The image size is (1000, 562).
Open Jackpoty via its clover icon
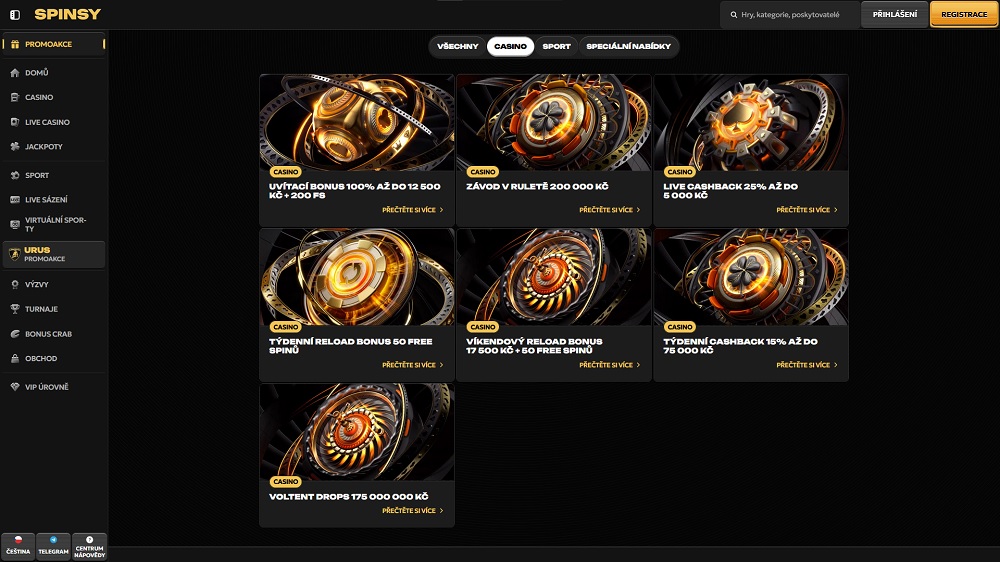click(15, 146)
